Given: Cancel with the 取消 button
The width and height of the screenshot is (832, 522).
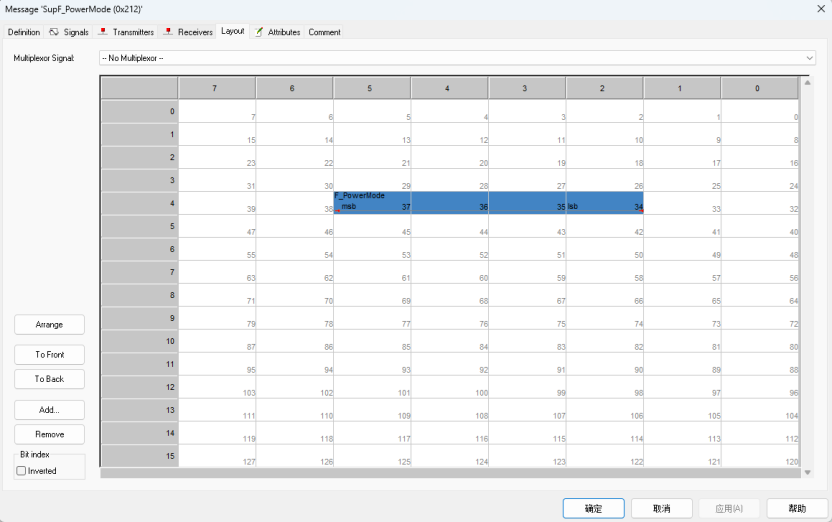Looking at the screenshot, I should click(662, 508).
